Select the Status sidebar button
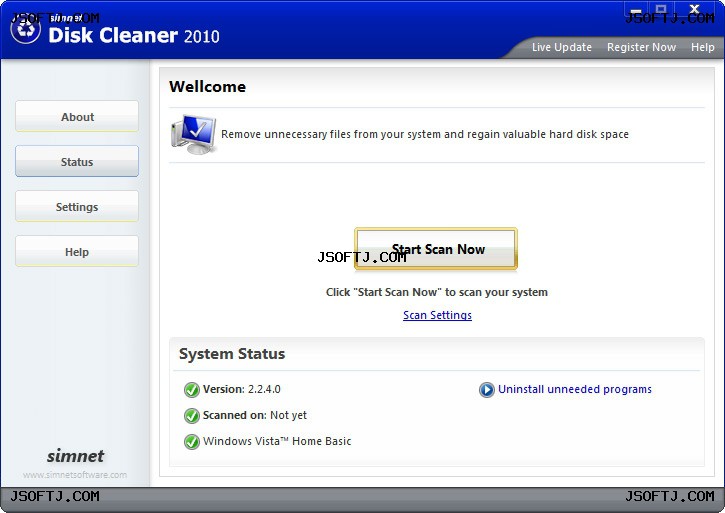Image resolution: width=725 pixels, height=513 pixels. tap(77, 161)
